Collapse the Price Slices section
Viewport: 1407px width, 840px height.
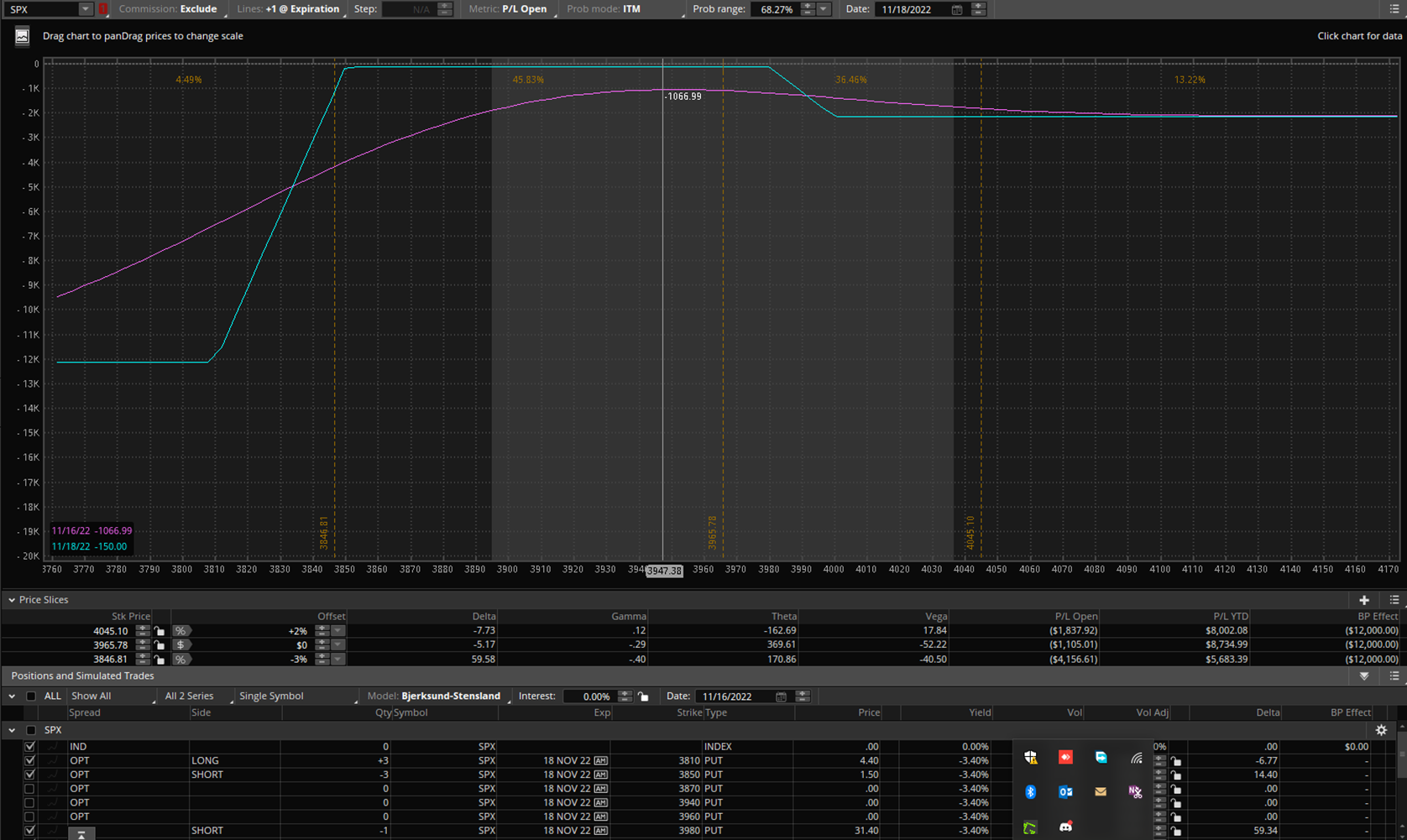click(x=12, y=600)
